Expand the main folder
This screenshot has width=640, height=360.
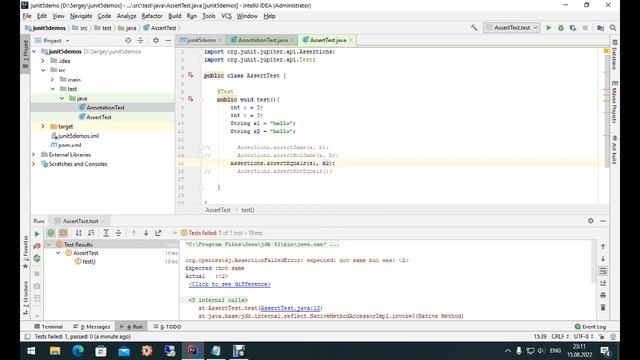52,79
